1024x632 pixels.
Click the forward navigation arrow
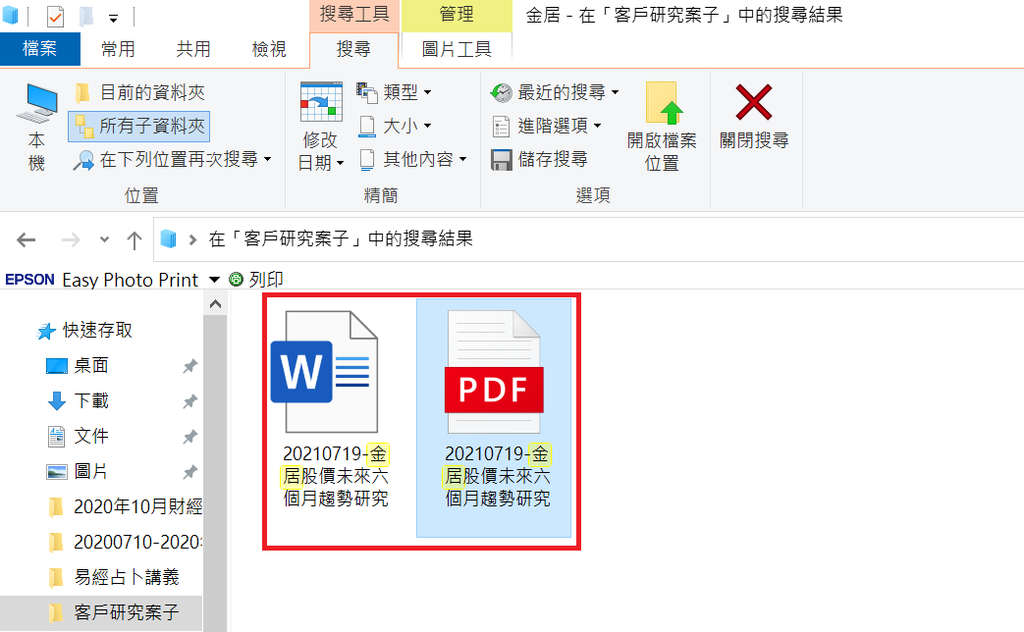click(x=71, y=240)
